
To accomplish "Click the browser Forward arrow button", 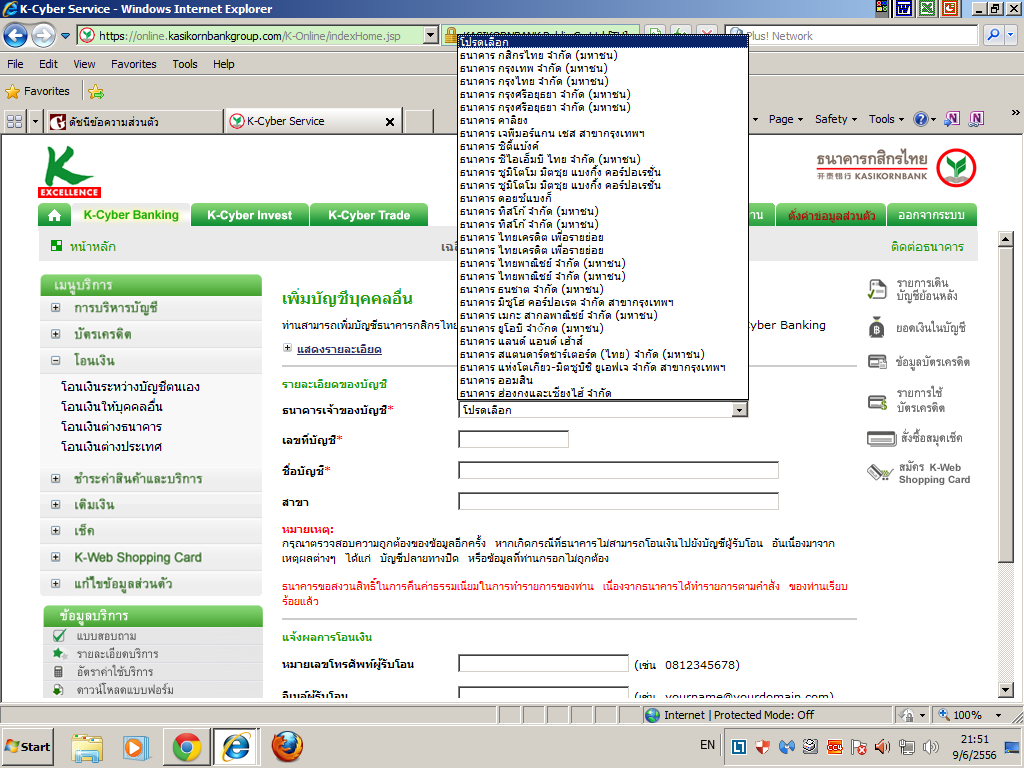I will (43, 35).
